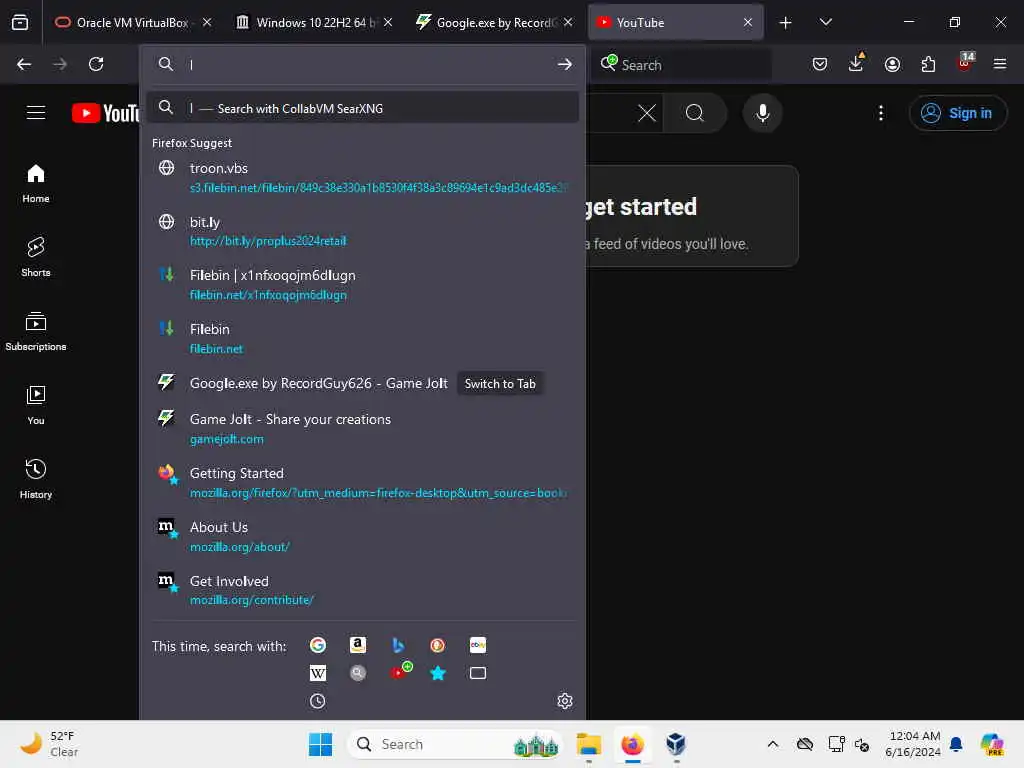Open the bit.ly proplus2024retail suggestion
The width and height of the screenshot is (1024, 768).
[362, 231]
